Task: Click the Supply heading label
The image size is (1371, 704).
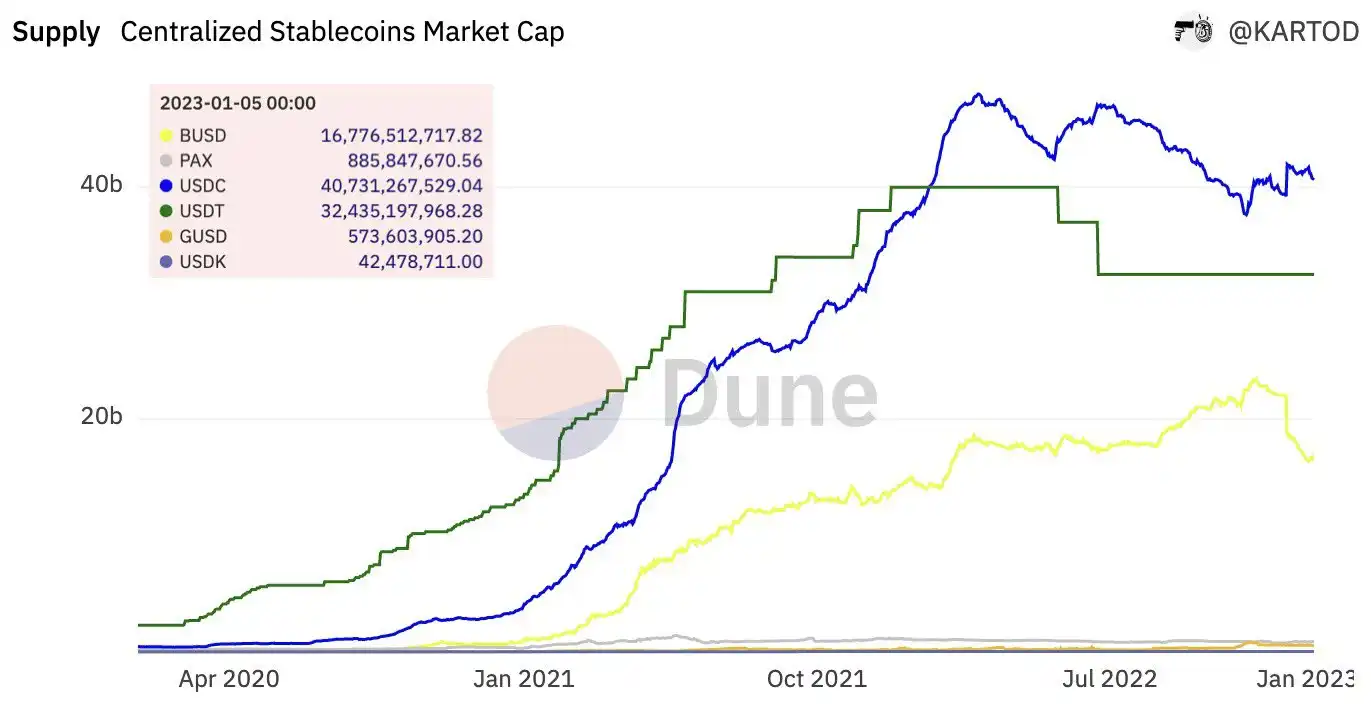Action: [x=56, y=32]
